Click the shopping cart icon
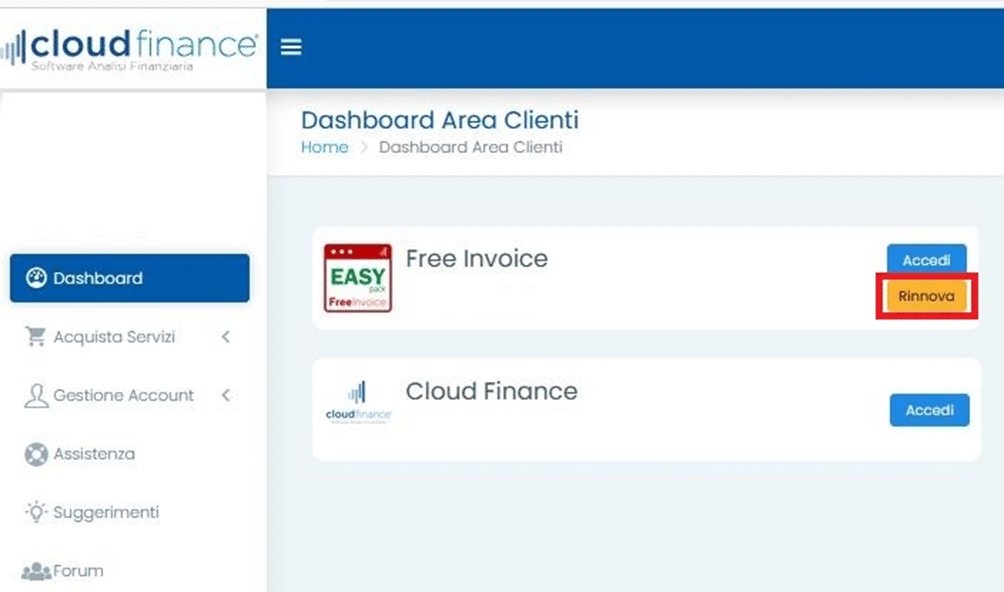Viewport: 1004px width, 592px height. [x=36, y=337]
